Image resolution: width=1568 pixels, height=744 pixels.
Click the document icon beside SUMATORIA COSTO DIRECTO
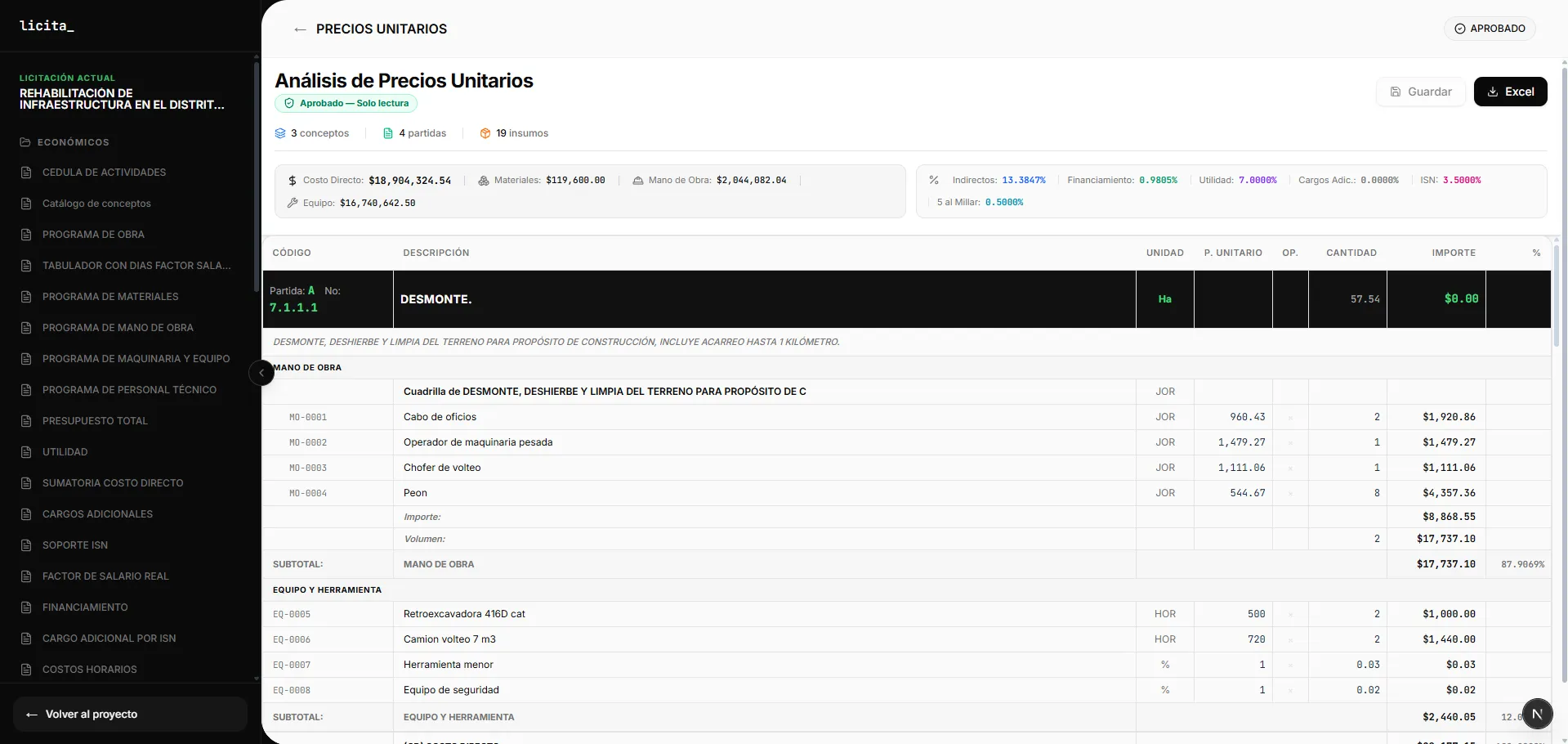(26, 483)
